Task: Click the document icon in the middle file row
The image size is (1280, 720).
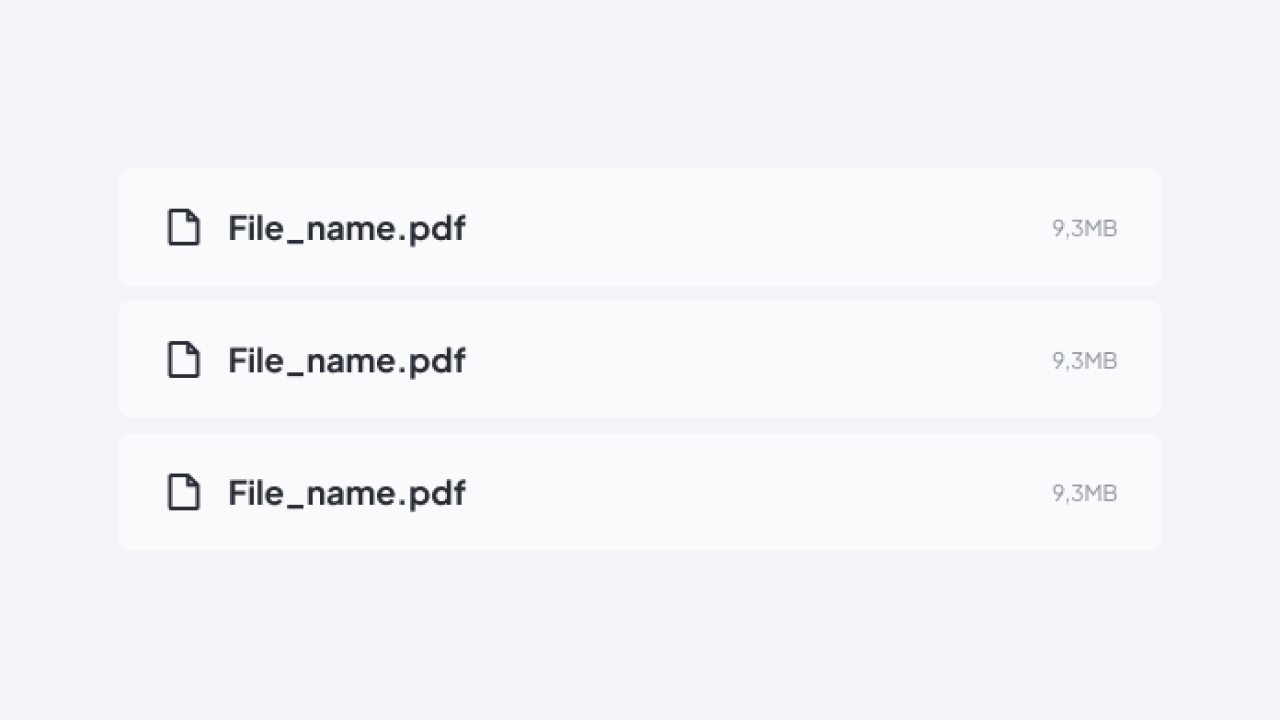Action: [183, 360]
